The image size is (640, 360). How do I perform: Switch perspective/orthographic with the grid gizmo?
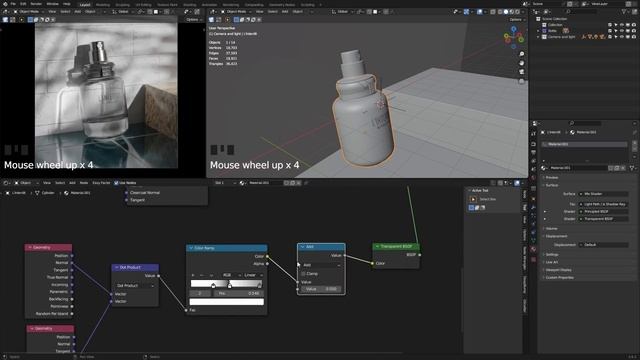pyautogui.click(x=521, y=81)
